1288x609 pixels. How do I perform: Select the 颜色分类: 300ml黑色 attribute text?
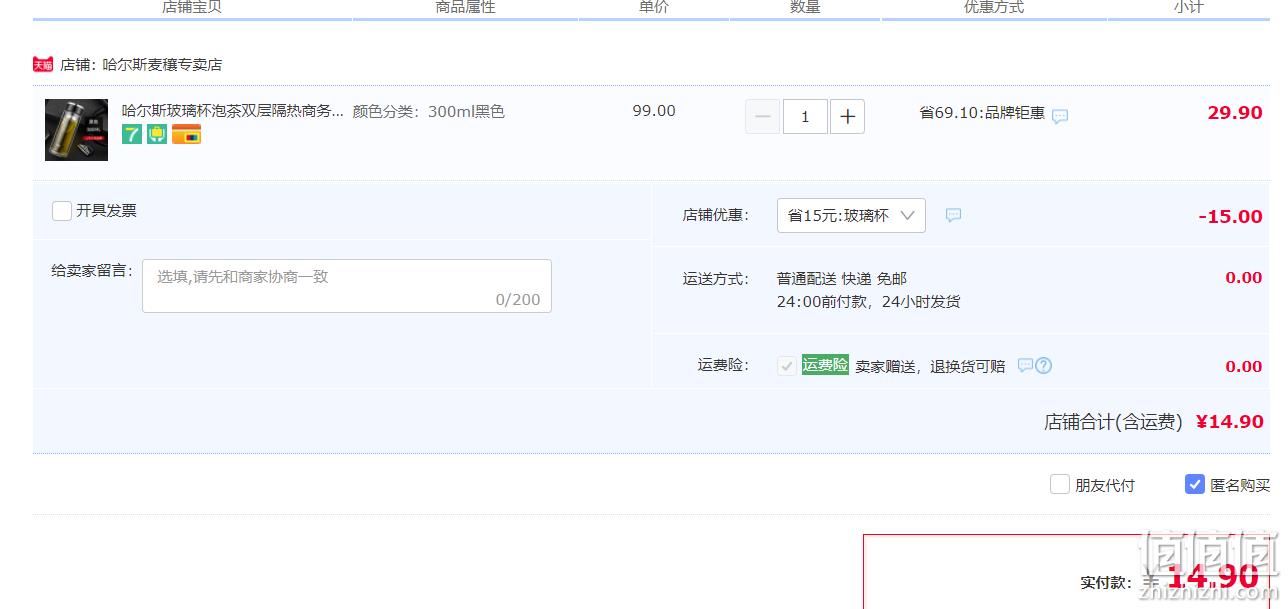(x=429, y=111)
